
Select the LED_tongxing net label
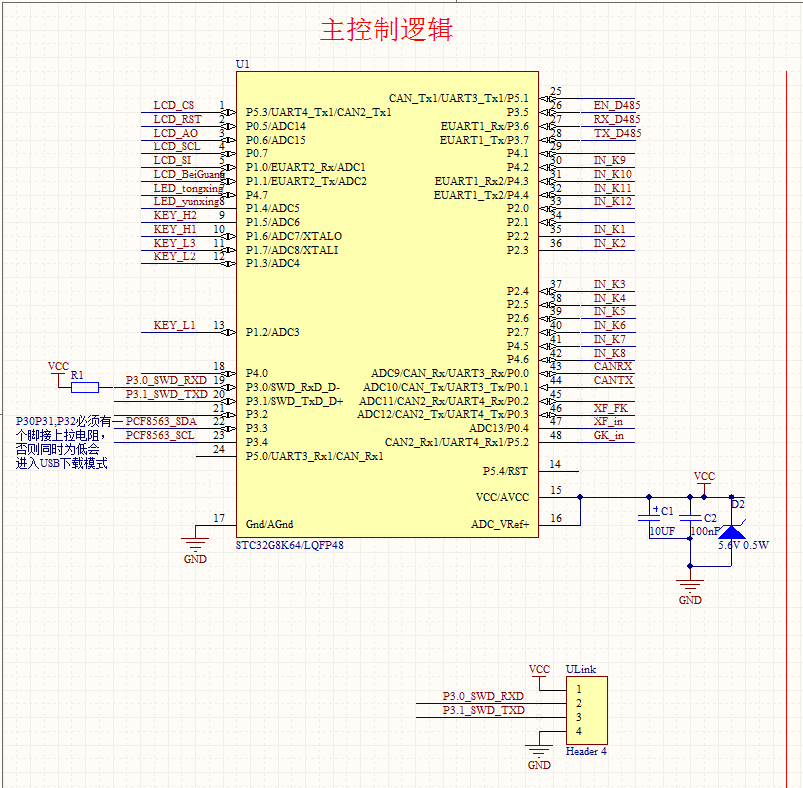pos(188,188)
